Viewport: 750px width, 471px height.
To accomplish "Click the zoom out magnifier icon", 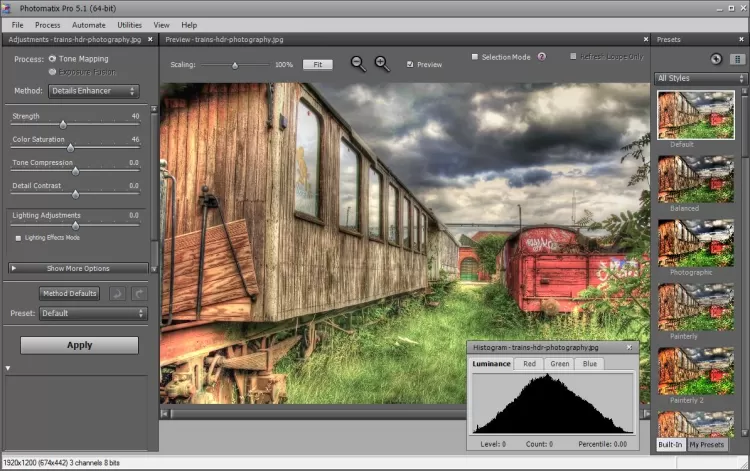I will point(358,64).
